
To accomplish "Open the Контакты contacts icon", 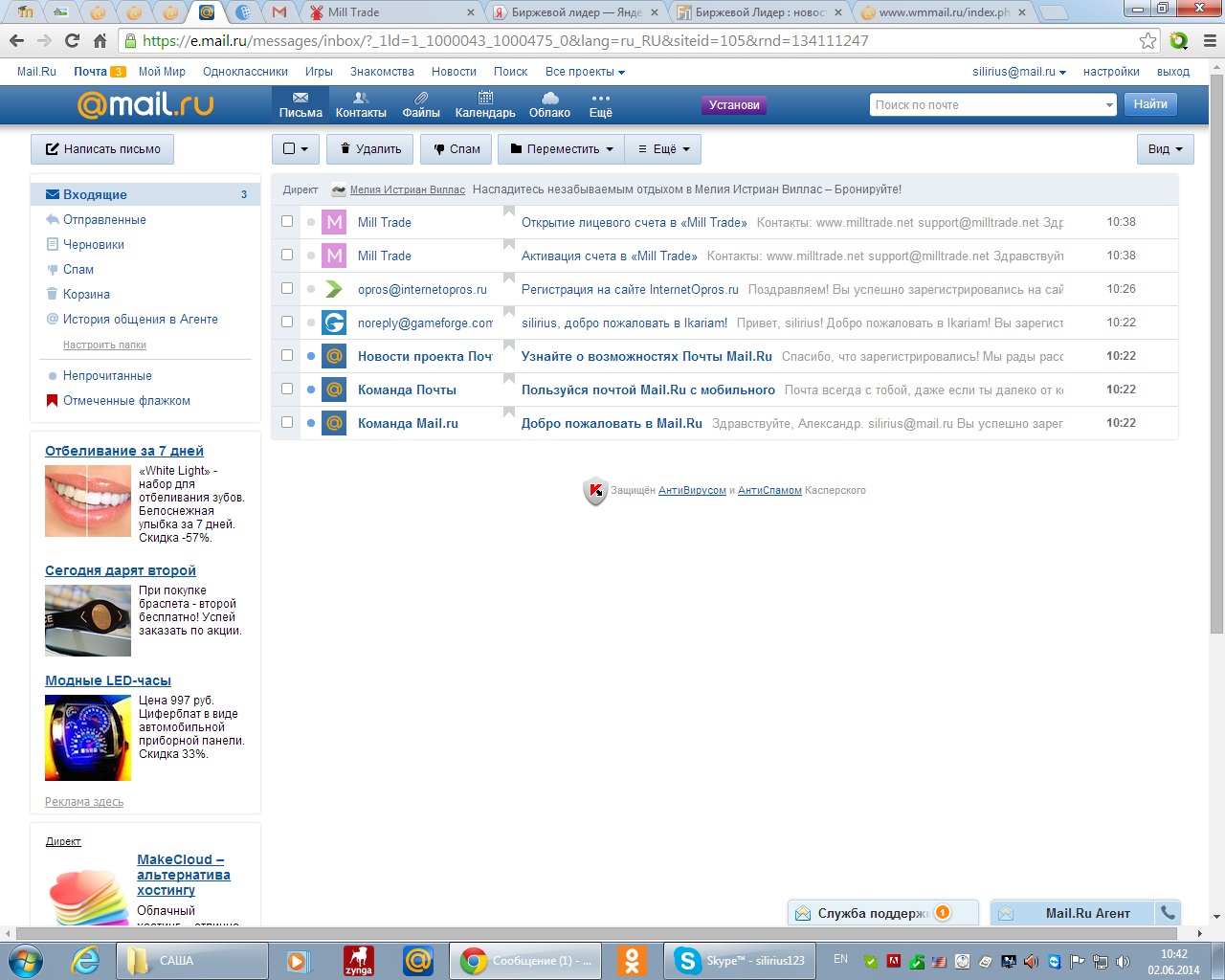I will tap(361, 105).
